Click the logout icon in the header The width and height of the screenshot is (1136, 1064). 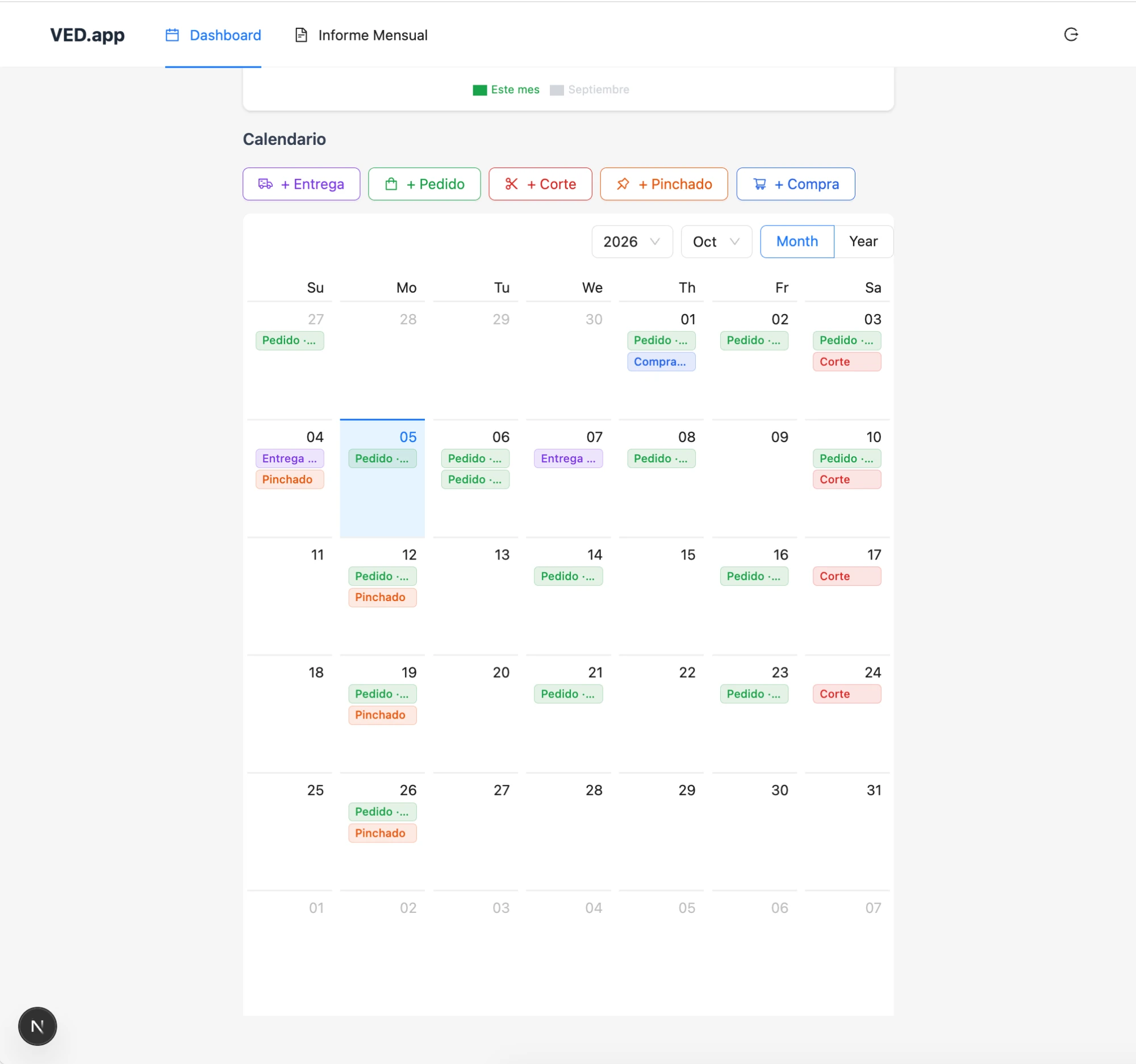[1071, 35]
